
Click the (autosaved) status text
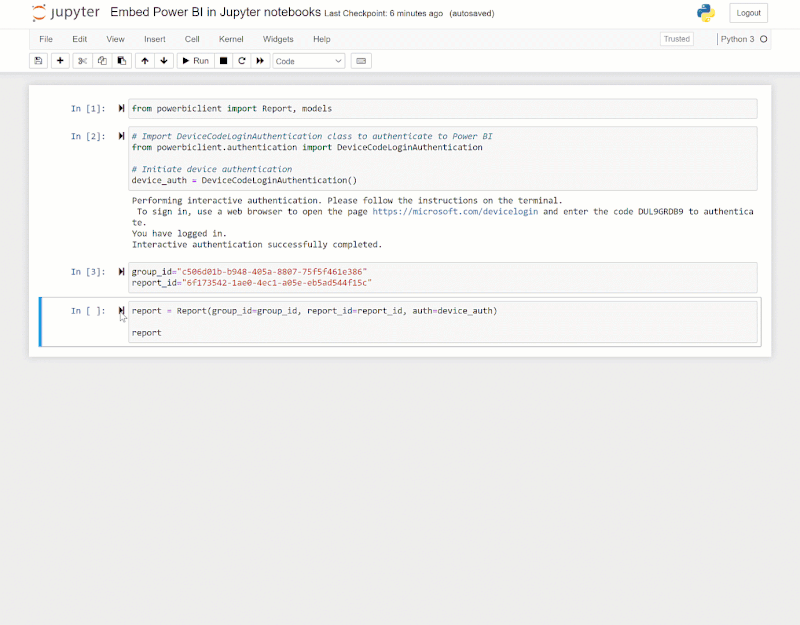pos(472,13)
